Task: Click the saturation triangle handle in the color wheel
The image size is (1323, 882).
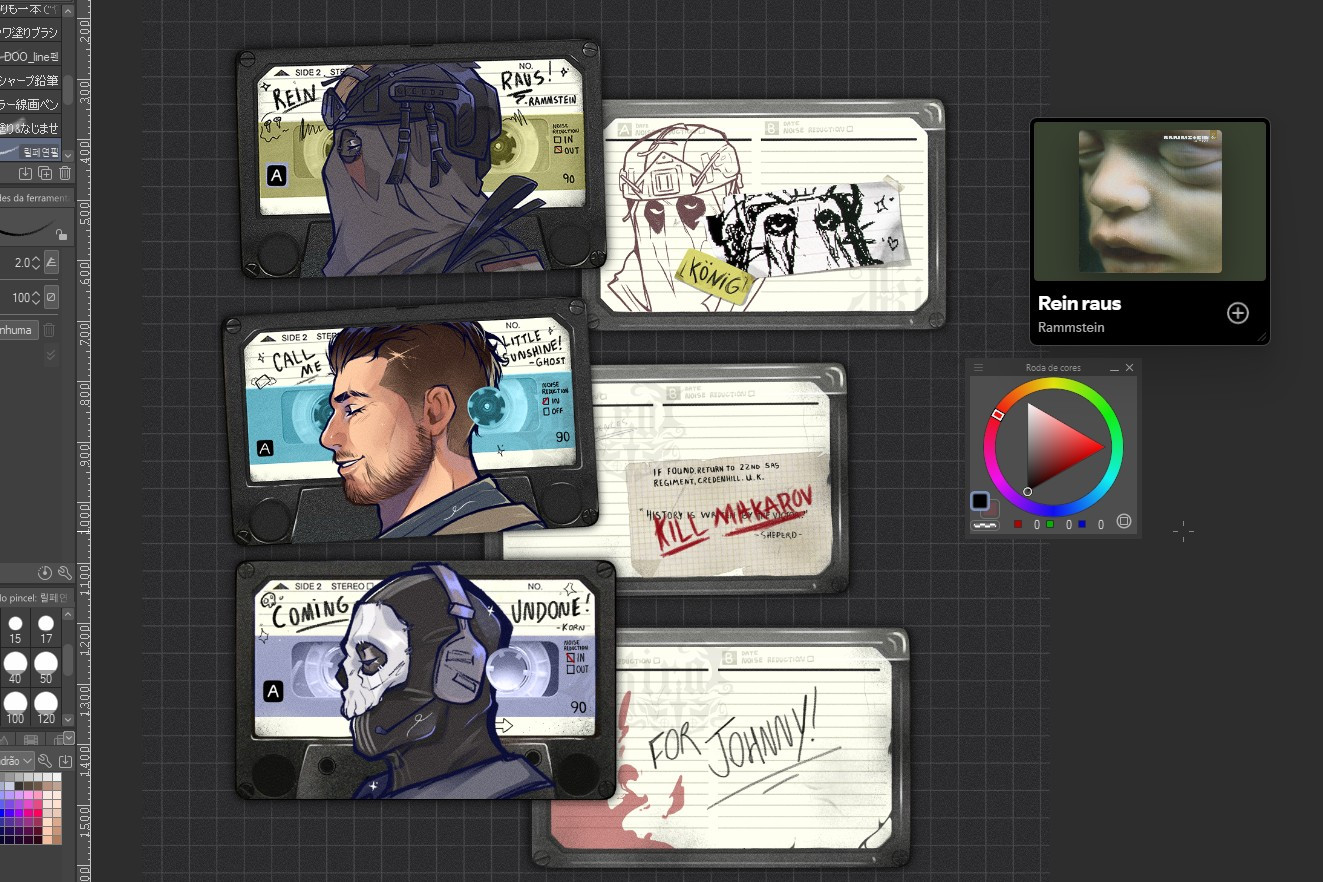Action: pyautogui.click(x=1027, y=491)
